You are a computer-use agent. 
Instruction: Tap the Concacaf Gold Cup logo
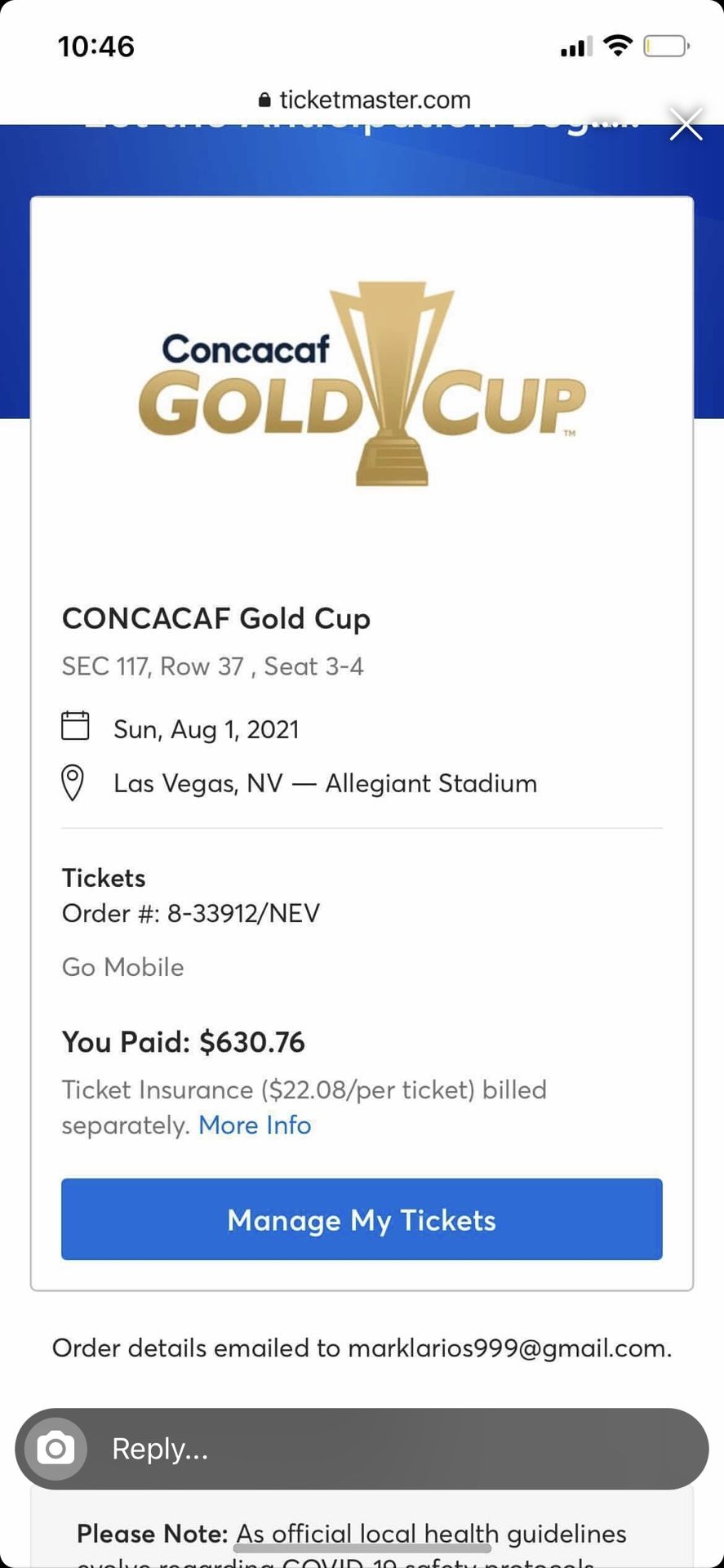tap(362, 384)
